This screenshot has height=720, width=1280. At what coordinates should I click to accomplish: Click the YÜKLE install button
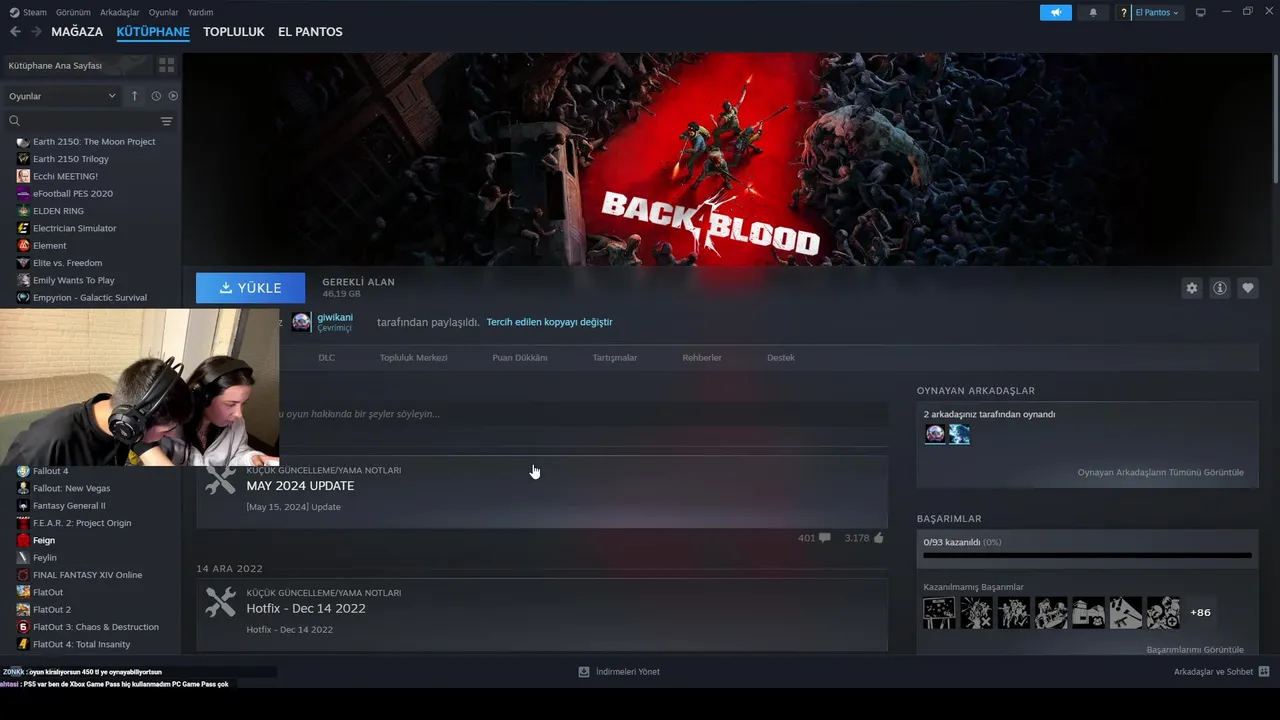pos(250,288)
